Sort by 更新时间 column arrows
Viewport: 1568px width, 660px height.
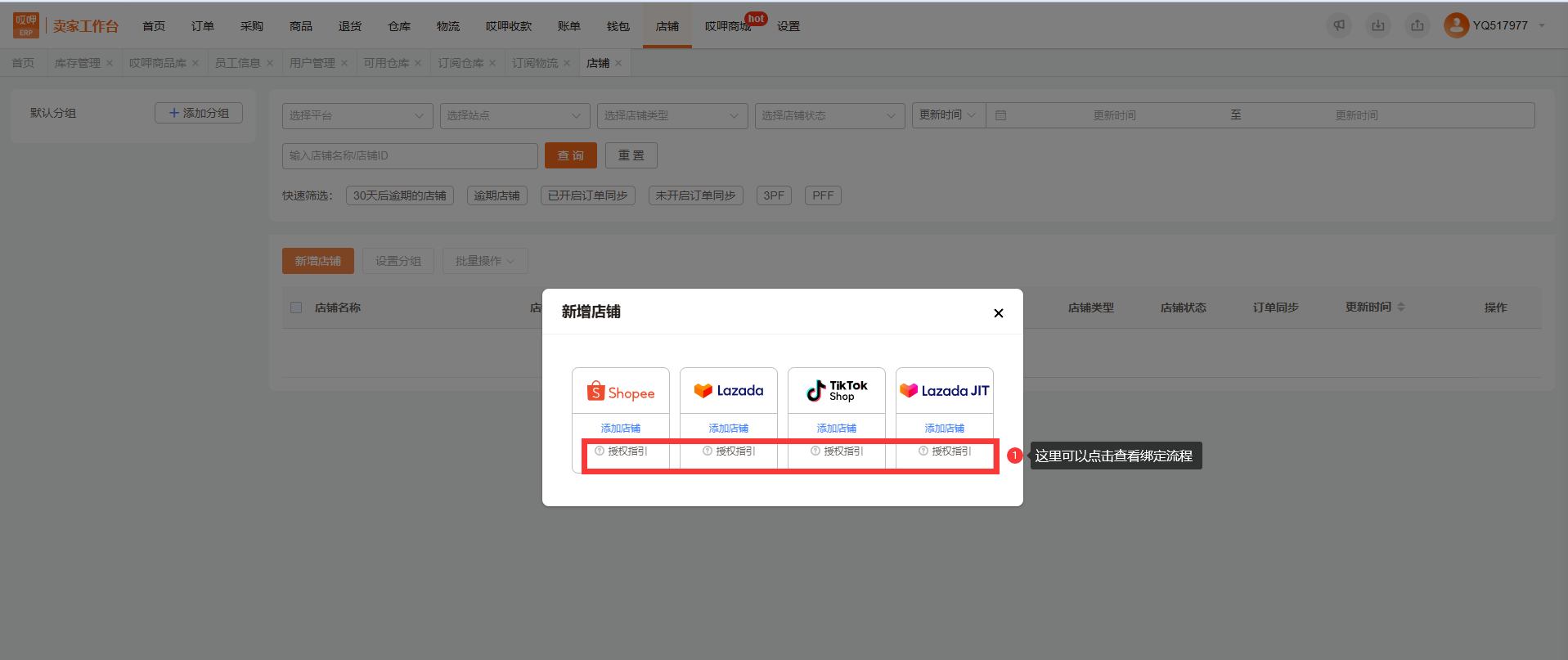click(x=1401, y=307)
